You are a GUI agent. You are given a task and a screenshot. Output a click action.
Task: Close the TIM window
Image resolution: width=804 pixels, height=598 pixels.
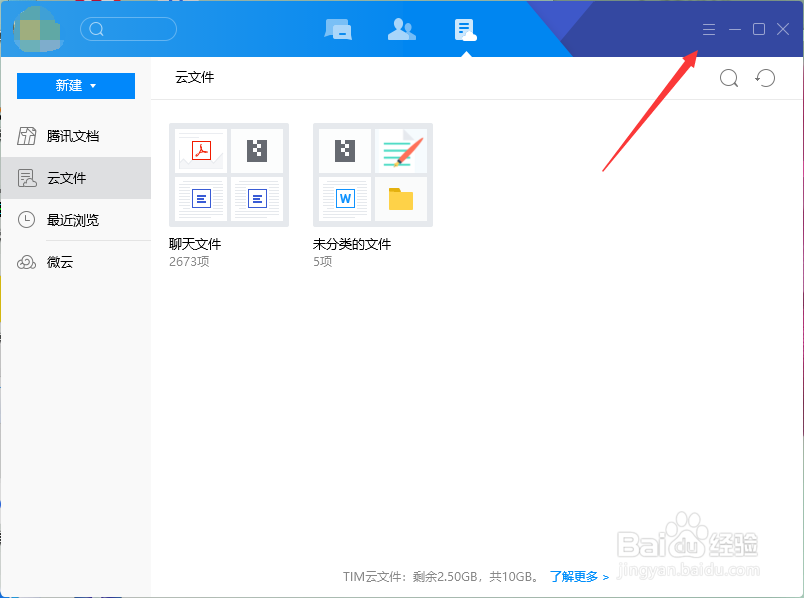(x=783, y=29)
